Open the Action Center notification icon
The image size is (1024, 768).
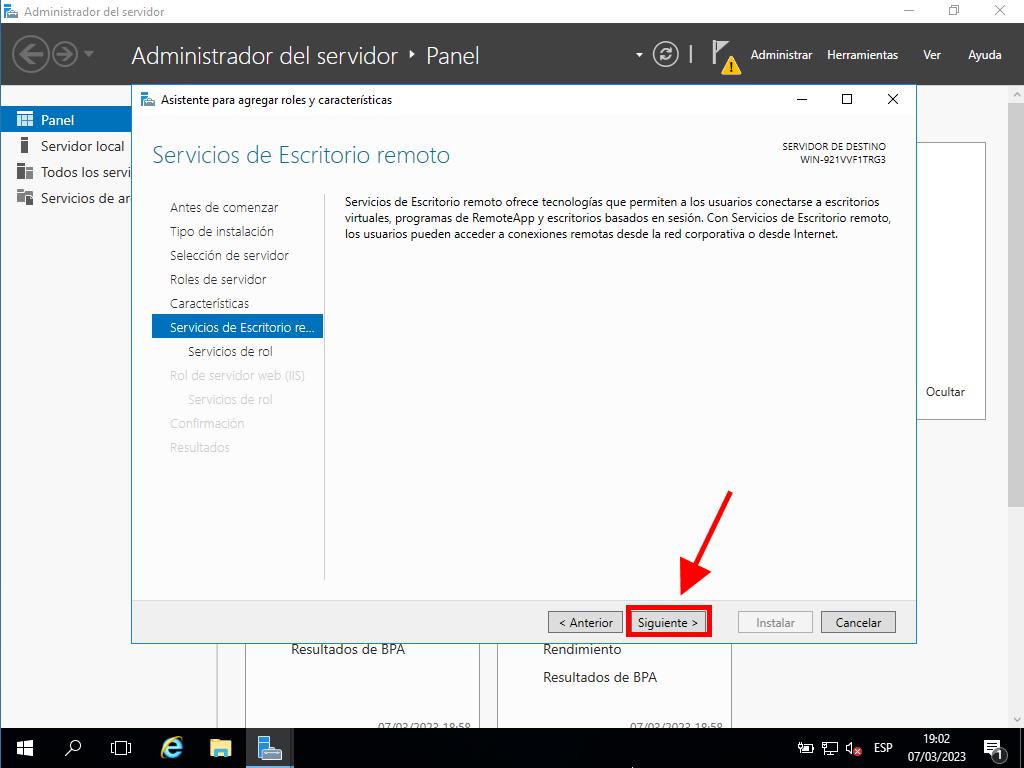point(994,747)
